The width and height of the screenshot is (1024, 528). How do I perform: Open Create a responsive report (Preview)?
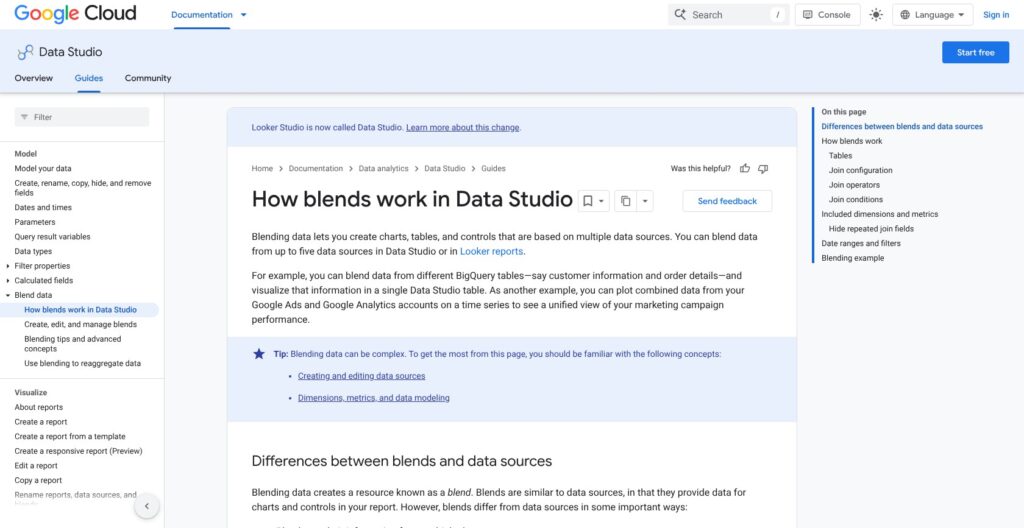click(78, 451)
